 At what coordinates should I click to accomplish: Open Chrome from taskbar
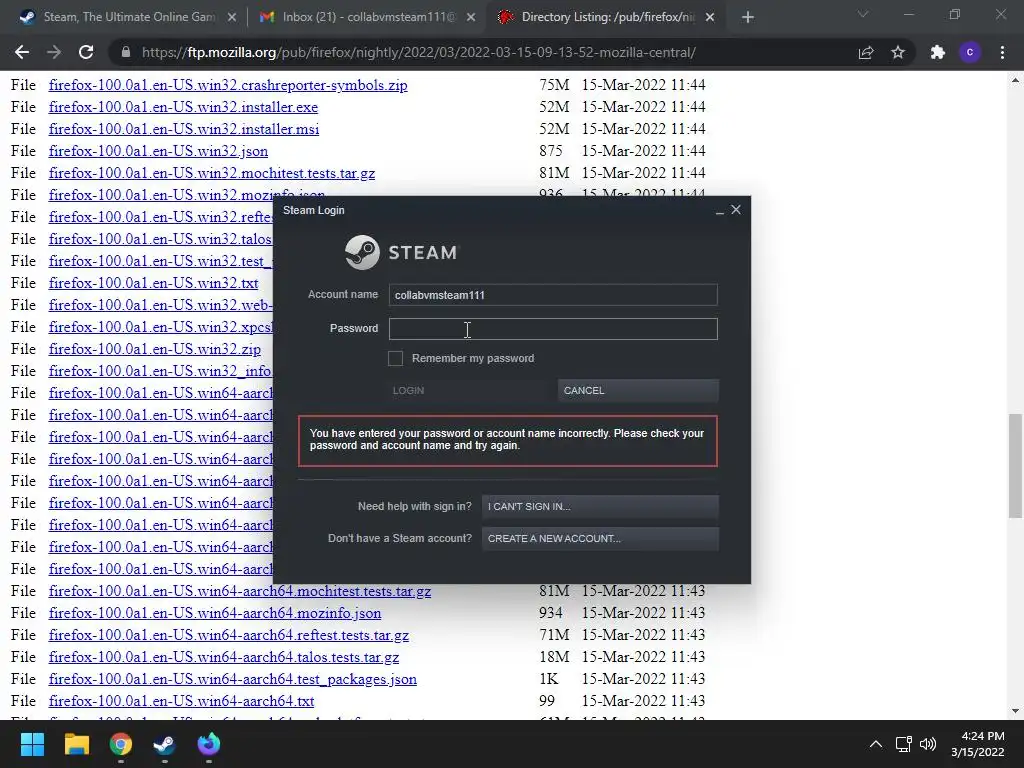121,744
